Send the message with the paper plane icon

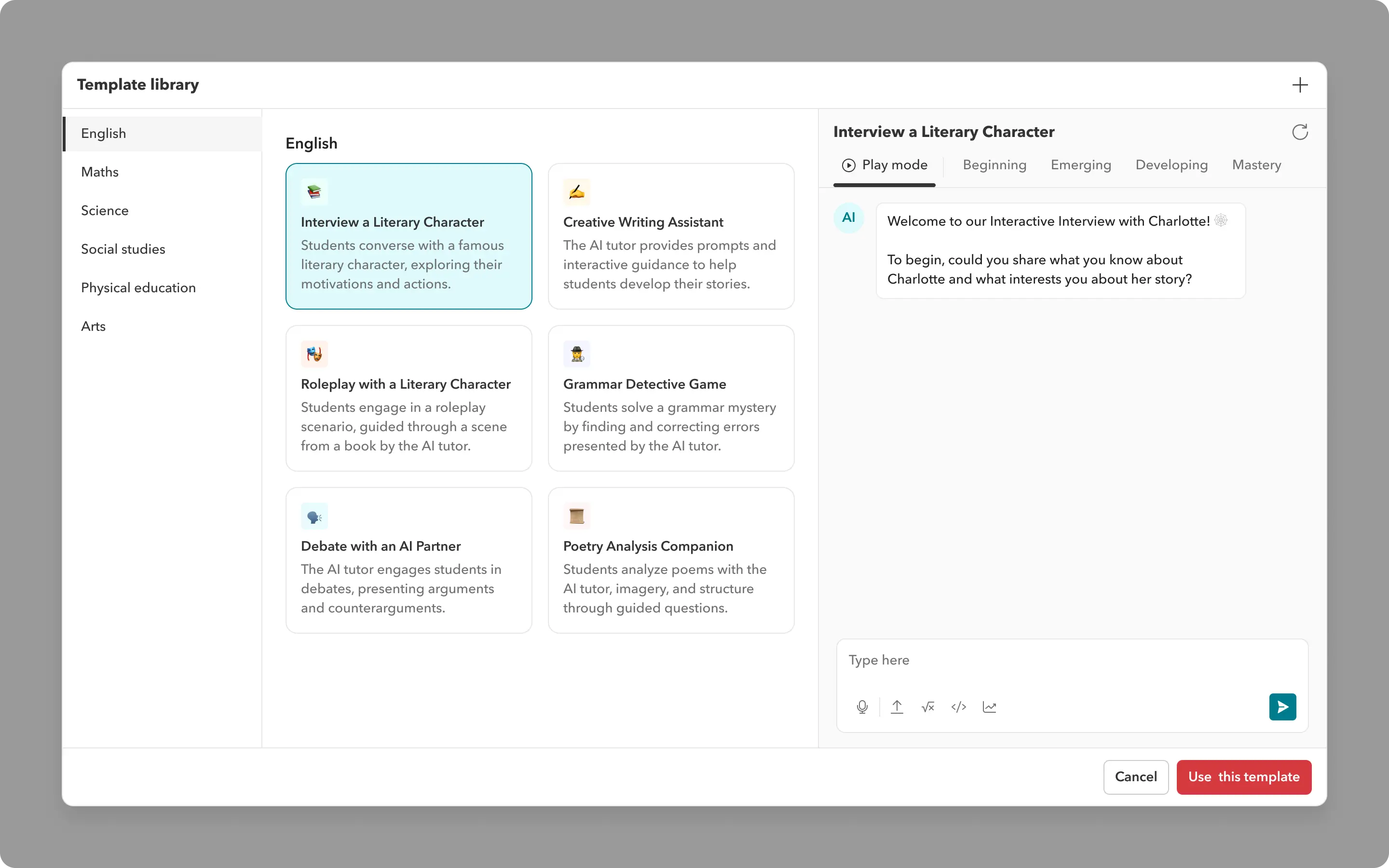(x=1282, y=706)
